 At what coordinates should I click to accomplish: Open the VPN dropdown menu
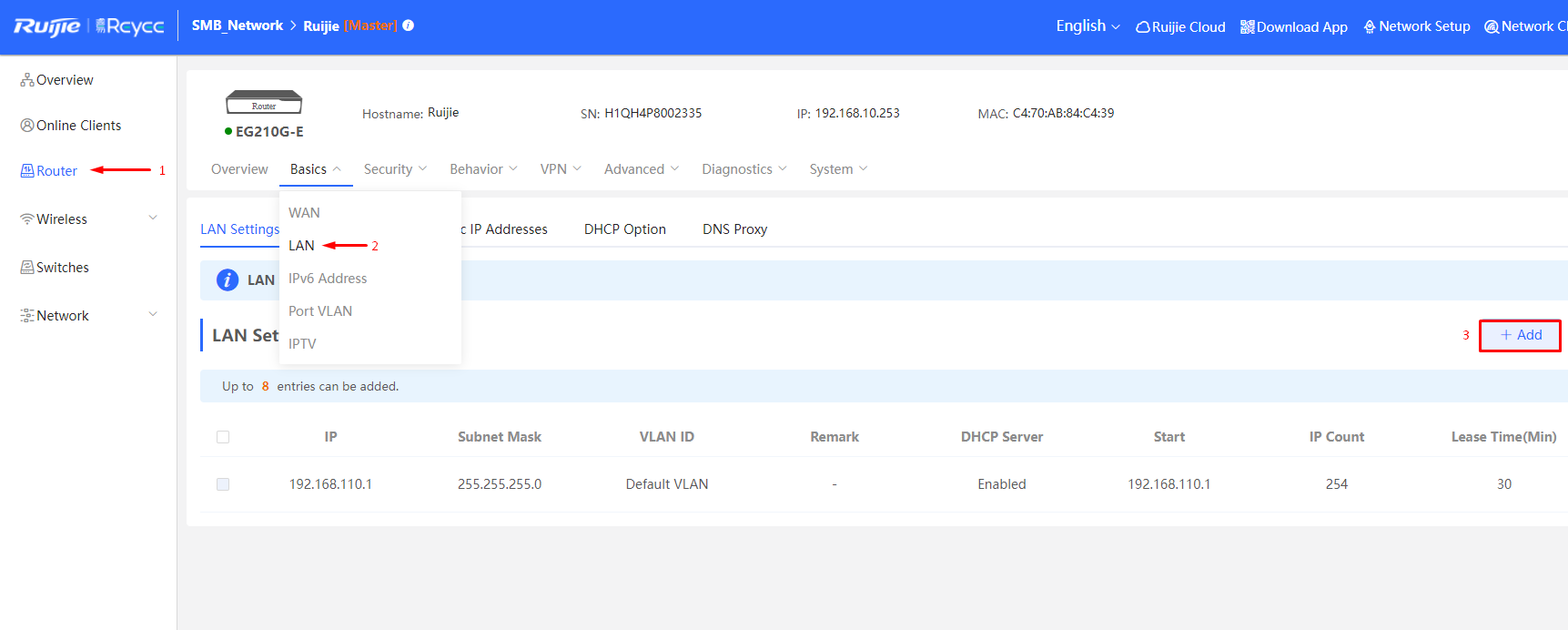point(561,169)
